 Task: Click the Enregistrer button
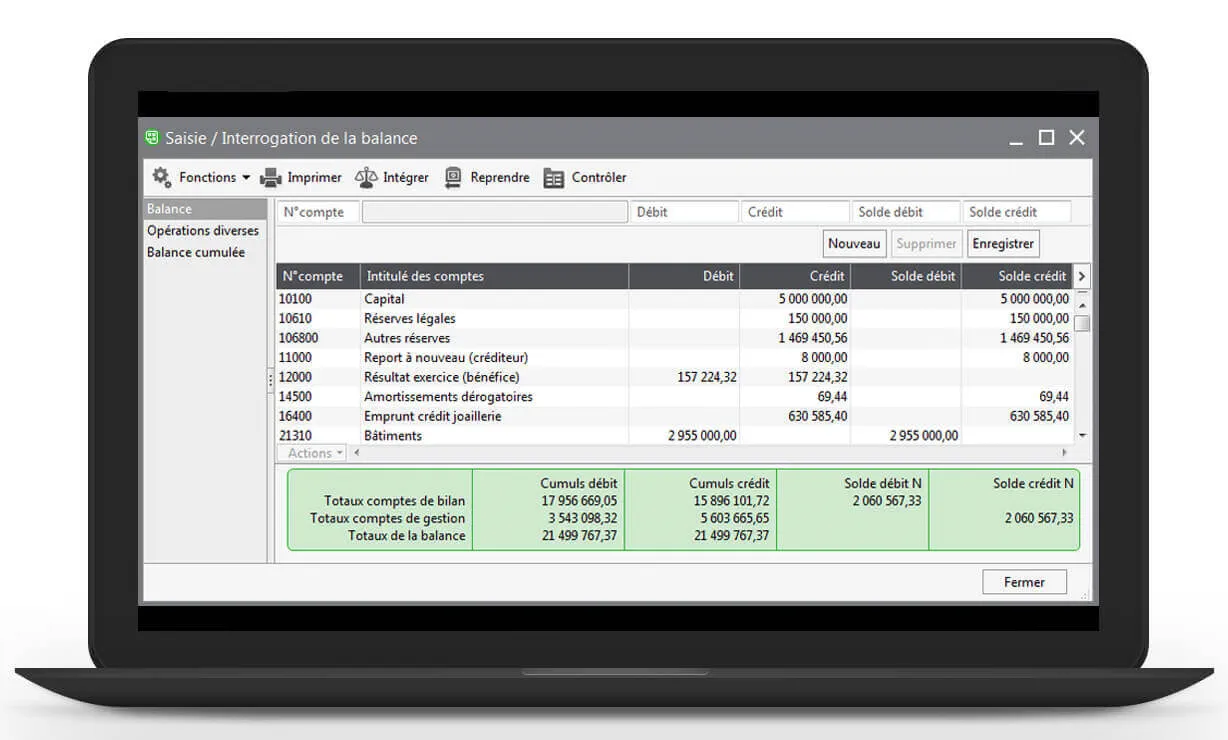click(x=1003, y=243)
